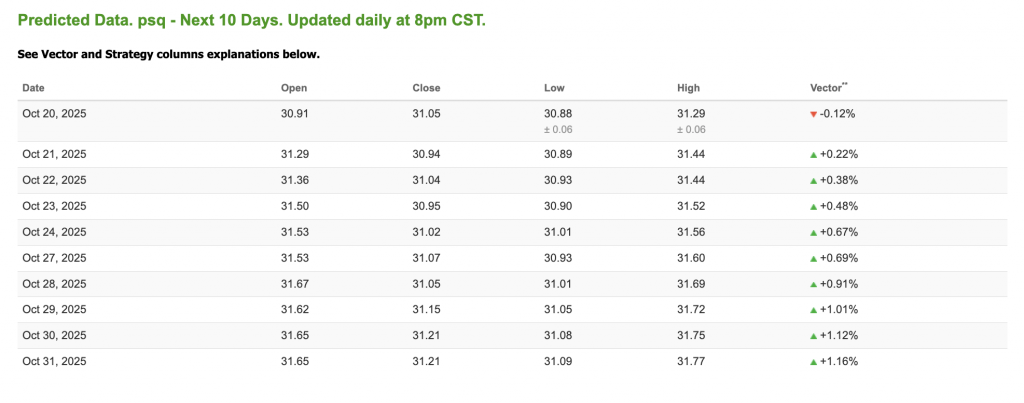The height and width of the screenshot is (403, 1024).
Task: Click green up arrow for Oct 28
Action: [x=813, y=284]
